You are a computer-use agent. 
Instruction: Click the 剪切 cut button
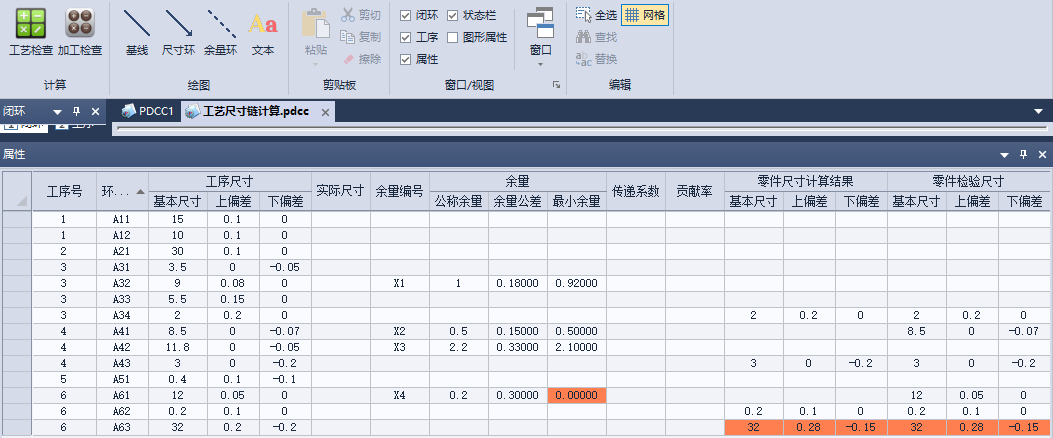tap(361, 15)
